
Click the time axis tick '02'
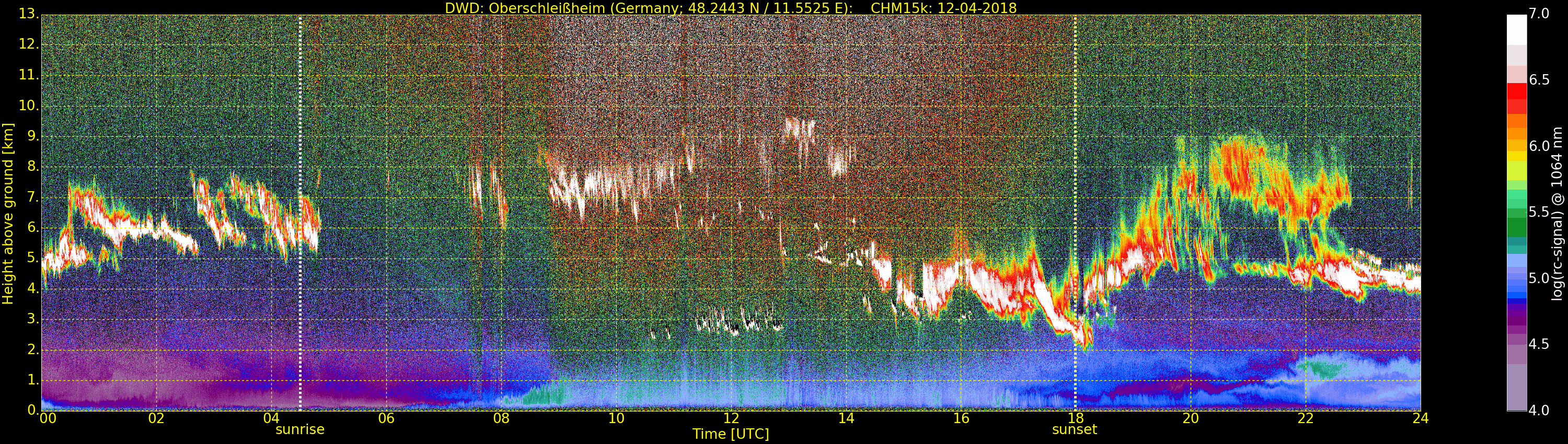pos(156,418)
